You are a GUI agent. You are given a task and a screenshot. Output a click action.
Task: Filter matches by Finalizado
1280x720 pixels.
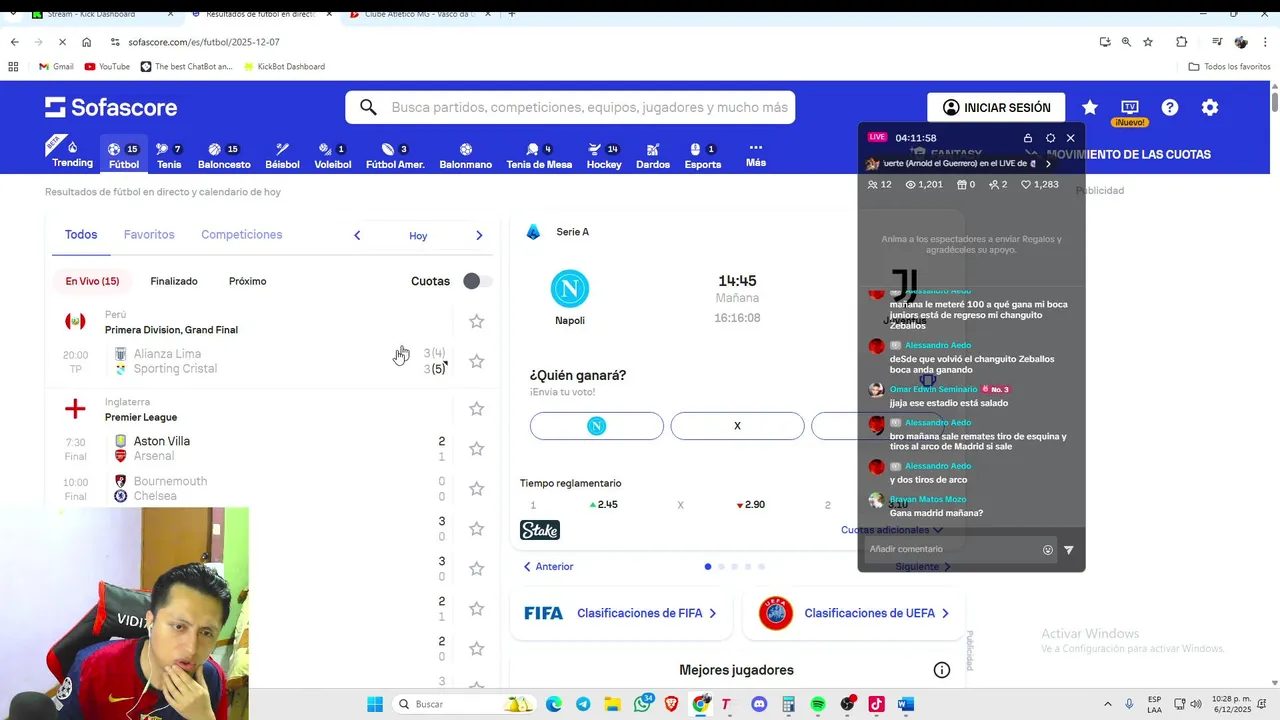pos(174,281)
